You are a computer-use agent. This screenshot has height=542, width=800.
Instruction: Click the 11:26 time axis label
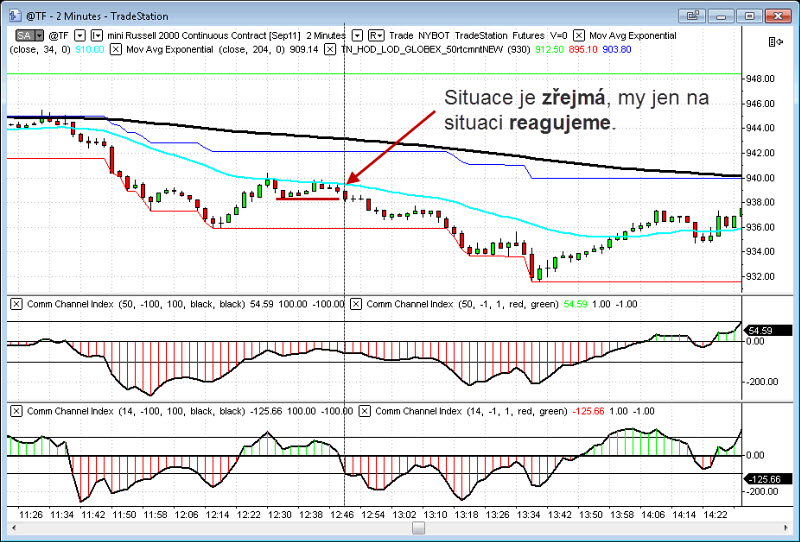click(x=31, y=514)
